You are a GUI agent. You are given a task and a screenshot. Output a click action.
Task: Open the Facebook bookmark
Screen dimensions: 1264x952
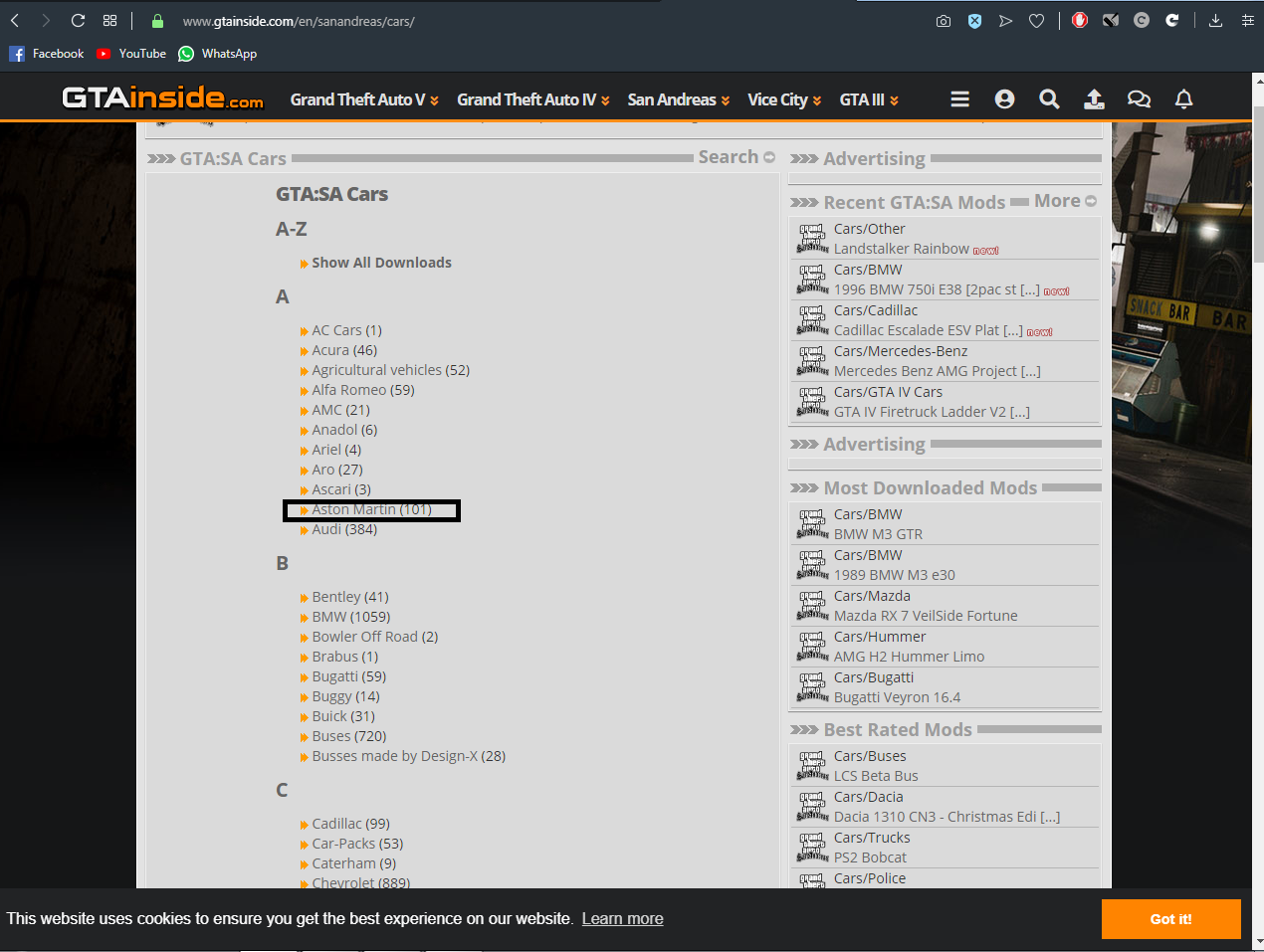47,54
